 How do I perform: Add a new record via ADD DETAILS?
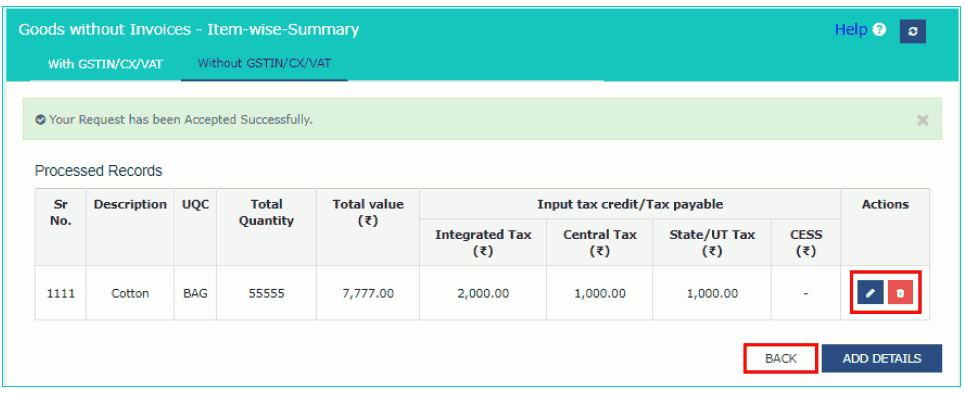coord(882,359)
